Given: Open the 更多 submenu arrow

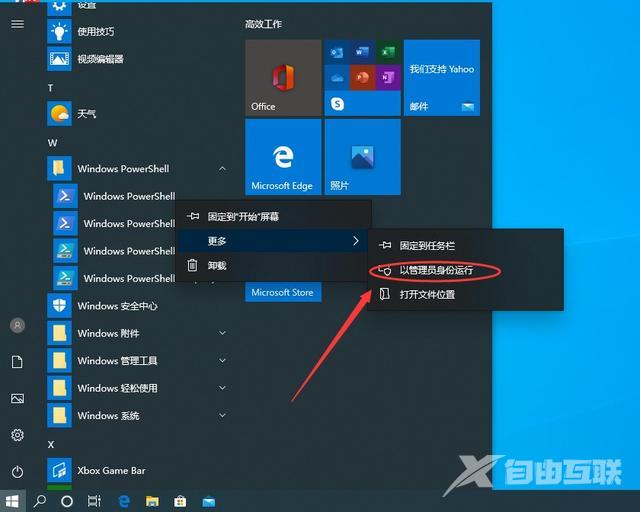Looking at the screenshot, I should [x=356, y=241].
